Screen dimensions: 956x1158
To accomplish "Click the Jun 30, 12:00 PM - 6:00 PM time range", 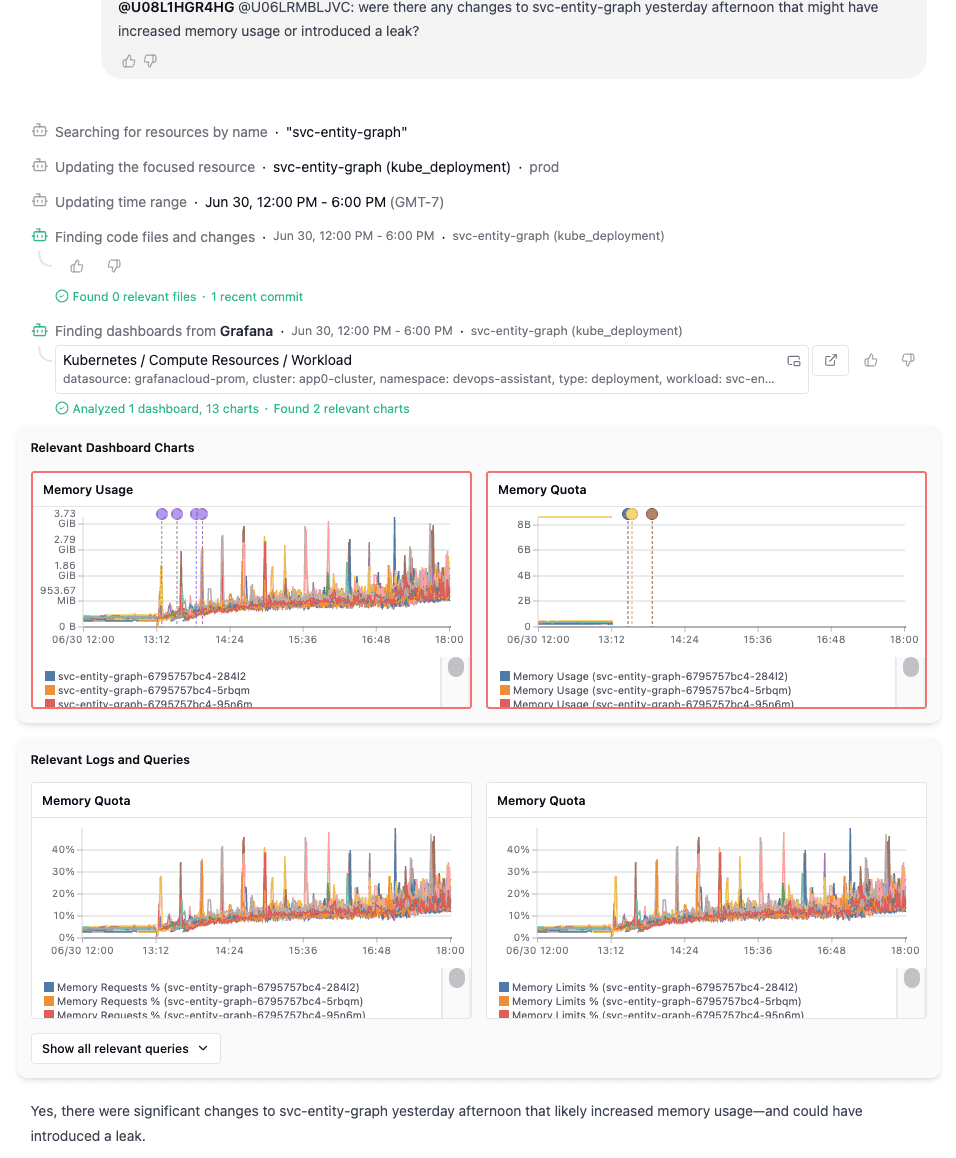I will (296, 202).
